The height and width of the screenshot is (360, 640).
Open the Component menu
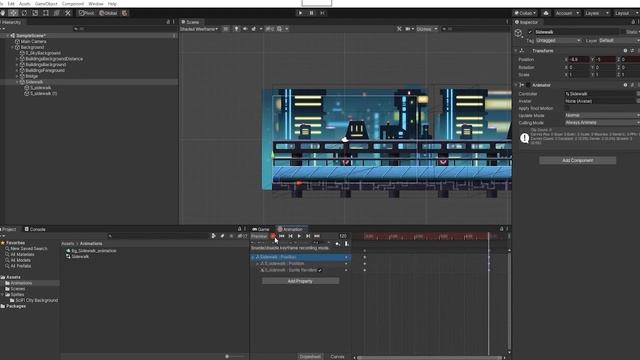[x=73, y=4]
